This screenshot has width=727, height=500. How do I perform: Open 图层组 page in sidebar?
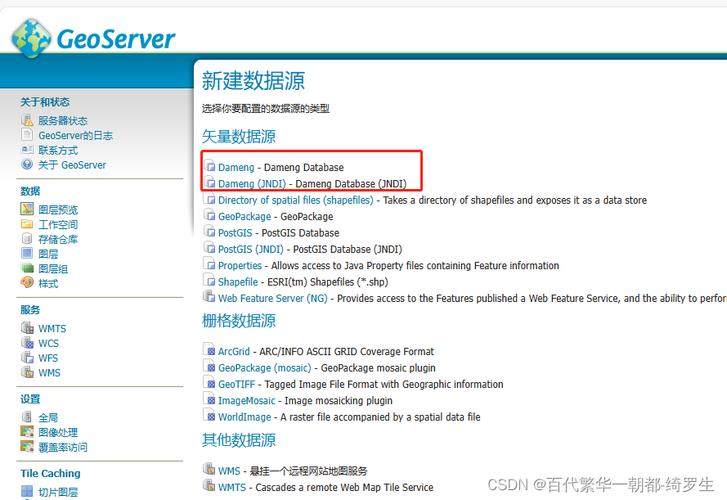pyautogui.click(x=53, y=269)
